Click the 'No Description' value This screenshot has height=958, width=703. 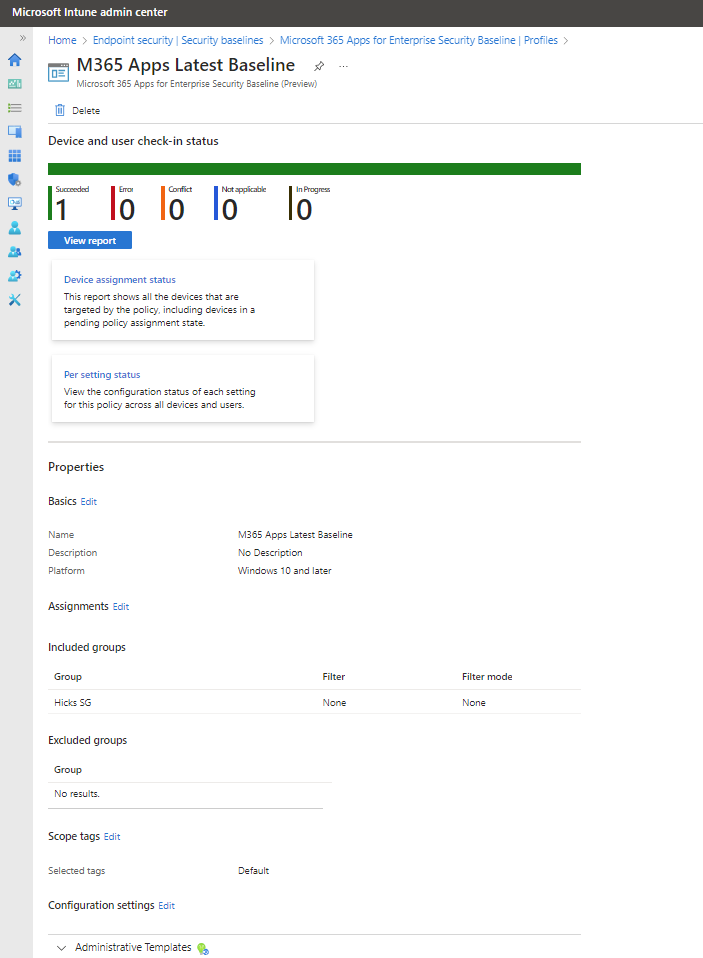pos(270,553)
